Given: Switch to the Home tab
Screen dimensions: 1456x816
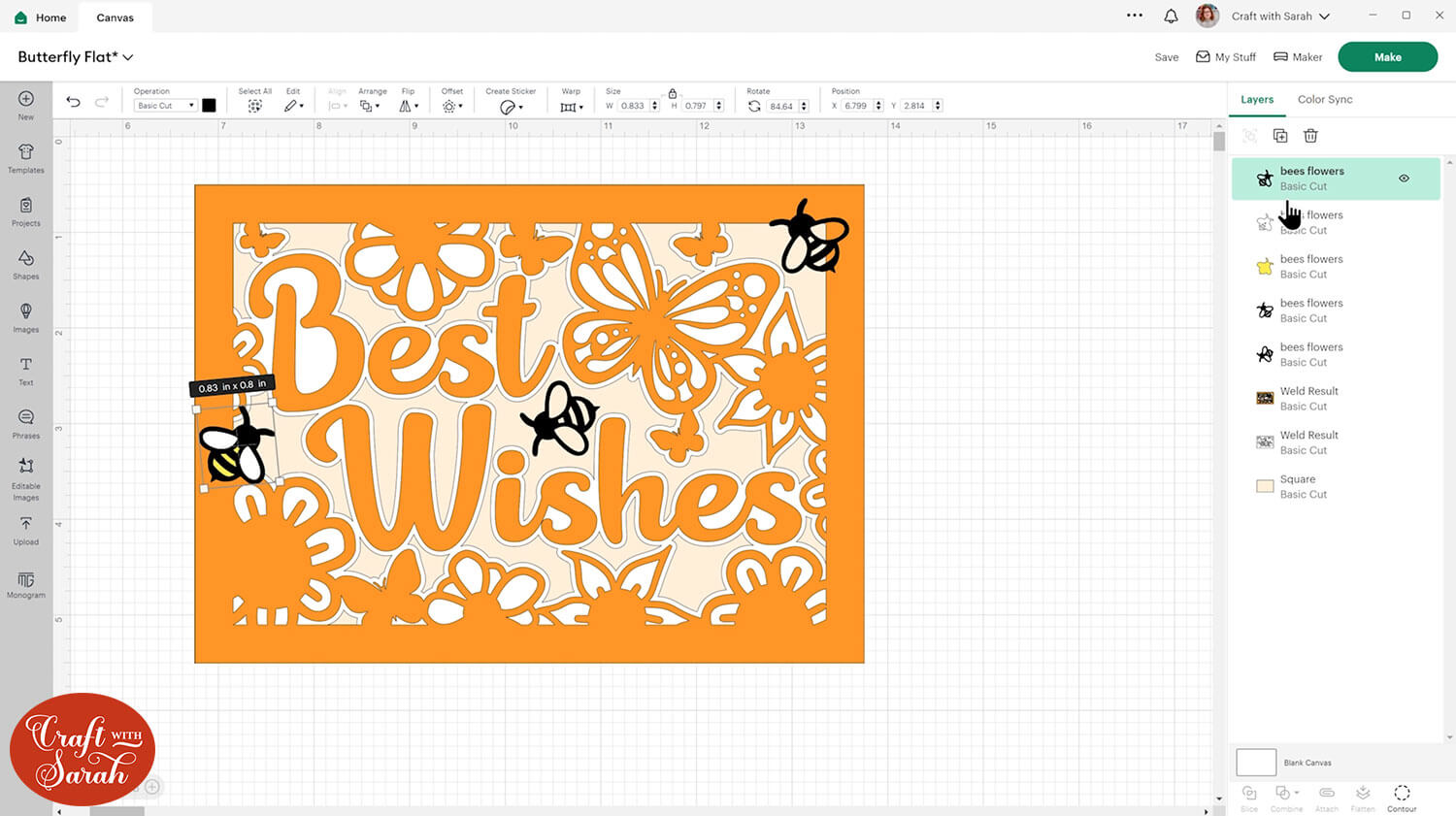Looking at the screenshot, I should coord(41,17).
